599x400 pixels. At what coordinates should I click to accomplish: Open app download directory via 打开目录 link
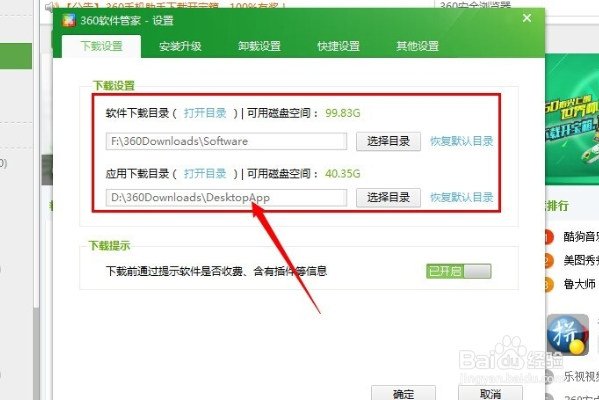click(x=205, y=174)
